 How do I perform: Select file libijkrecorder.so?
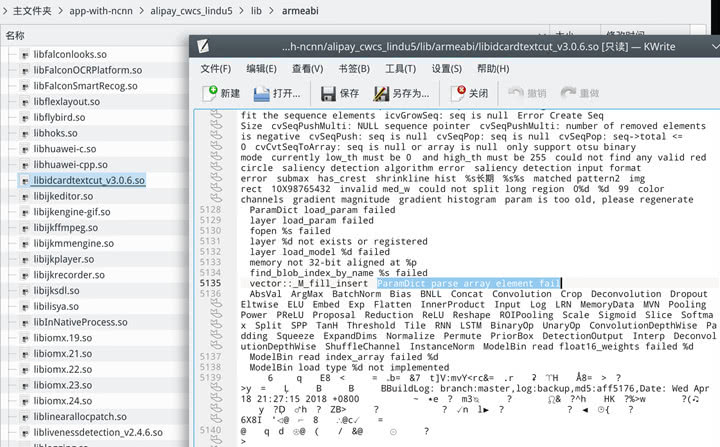point(69,275)
